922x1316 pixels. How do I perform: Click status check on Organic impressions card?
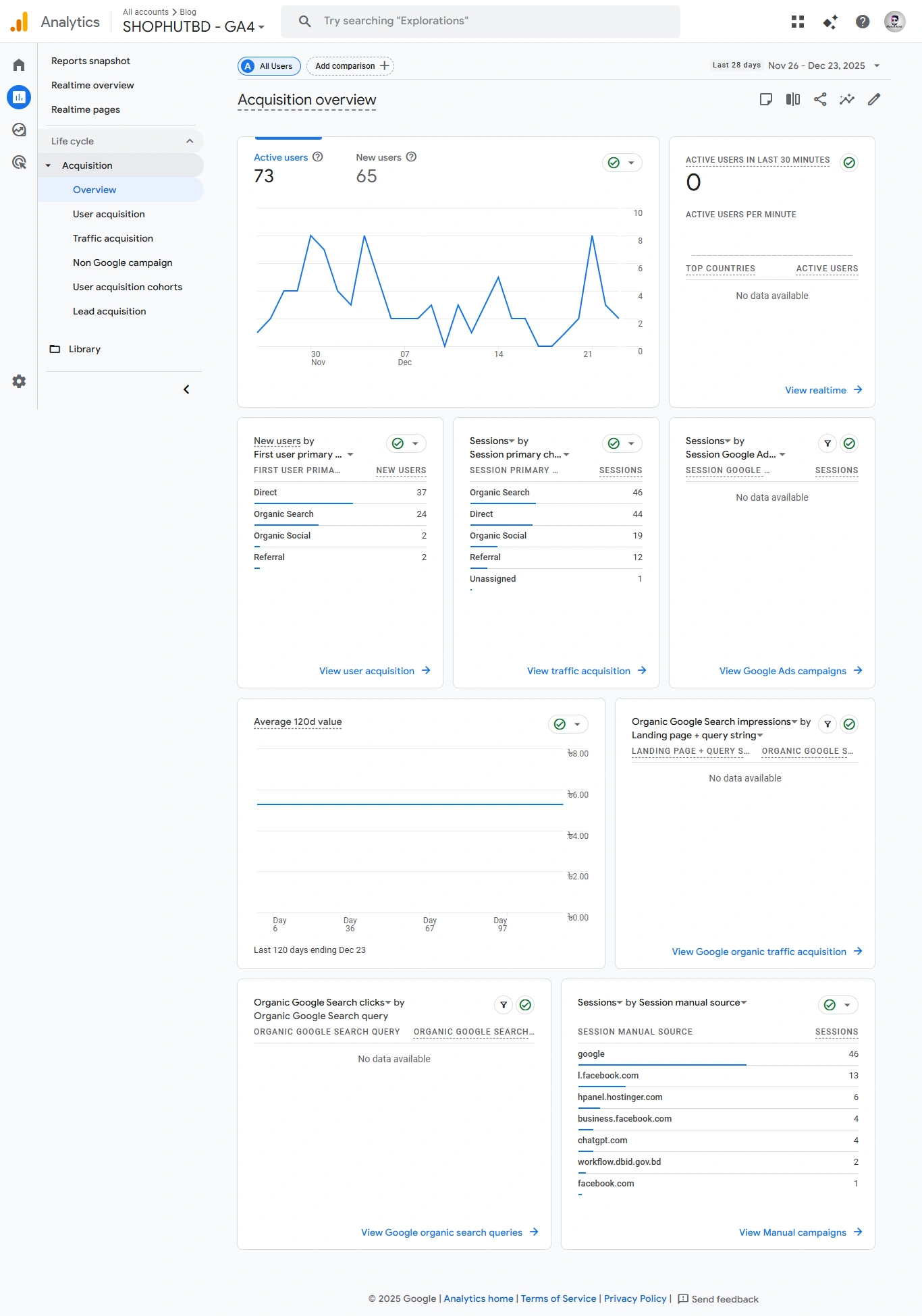tap(850, 724)
